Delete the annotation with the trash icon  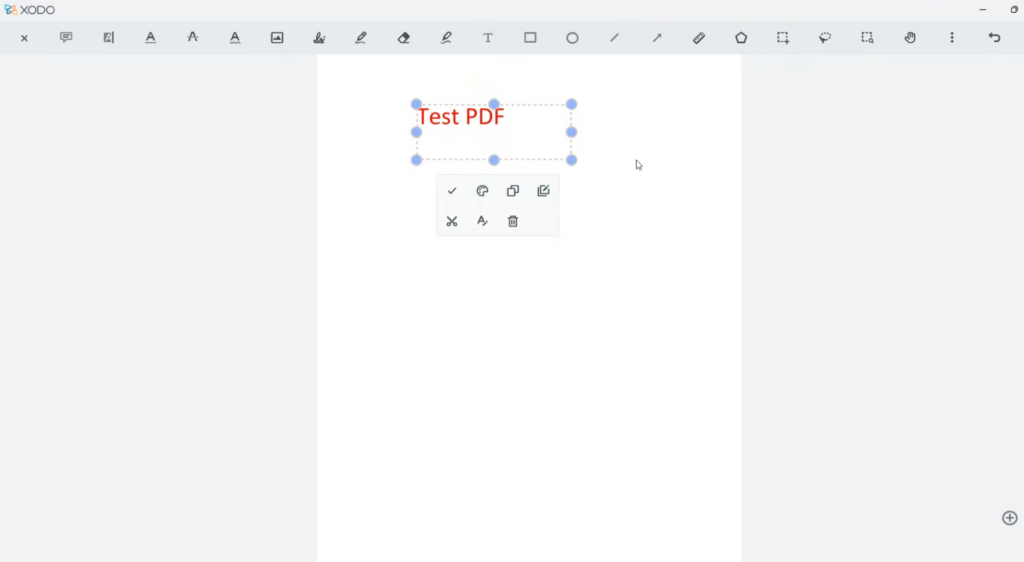tap(513, 221)
